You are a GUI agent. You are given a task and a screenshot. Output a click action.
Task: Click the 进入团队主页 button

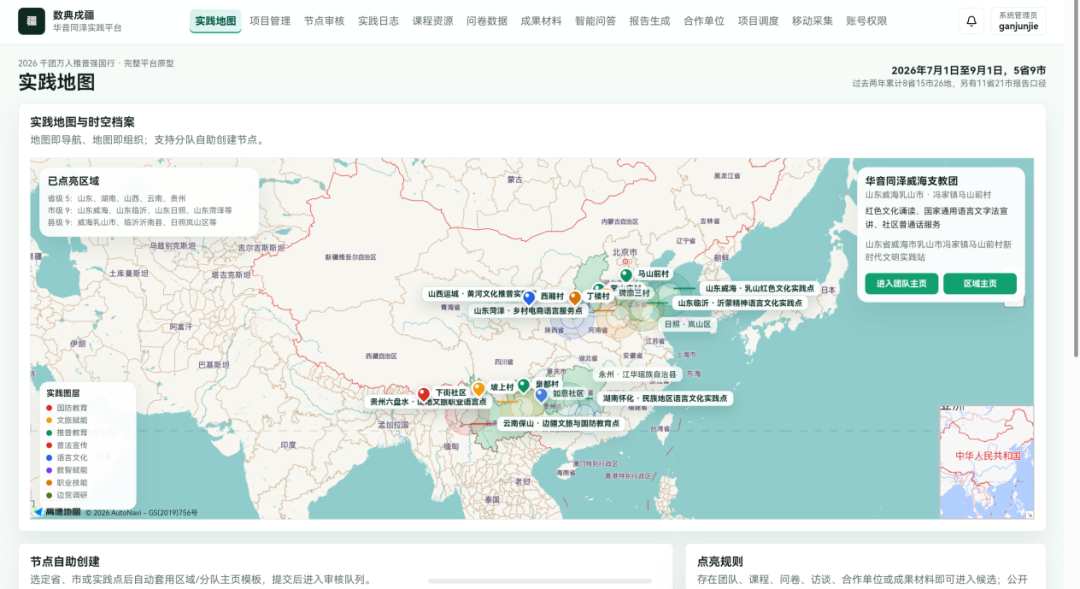click(x=902, y=283)
